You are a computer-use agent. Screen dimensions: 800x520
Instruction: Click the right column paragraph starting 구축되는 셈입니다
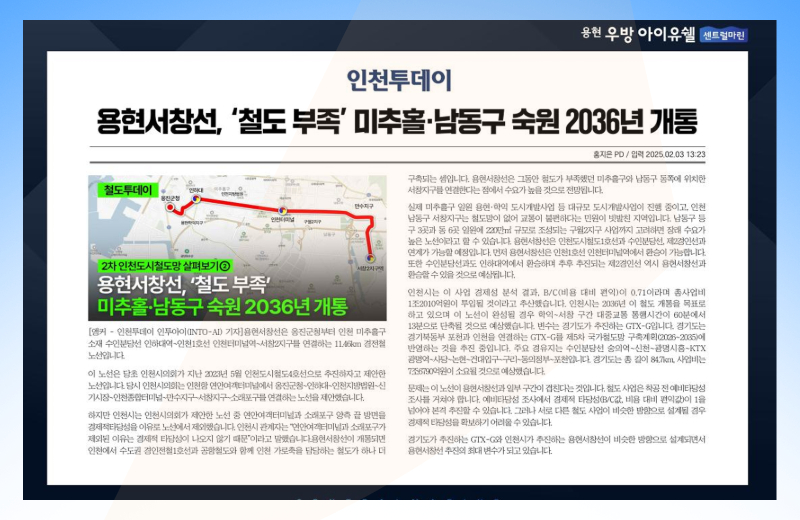pos(557,184)
